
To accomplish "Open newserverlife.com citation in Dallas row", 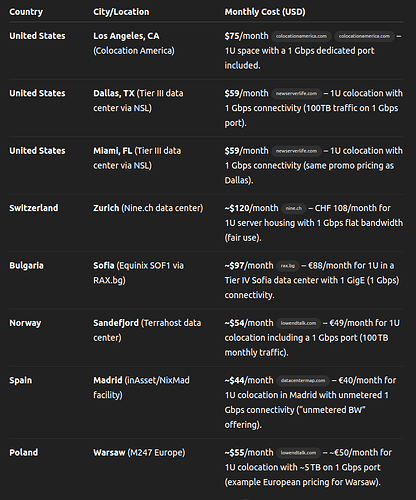I will [296, 94].
